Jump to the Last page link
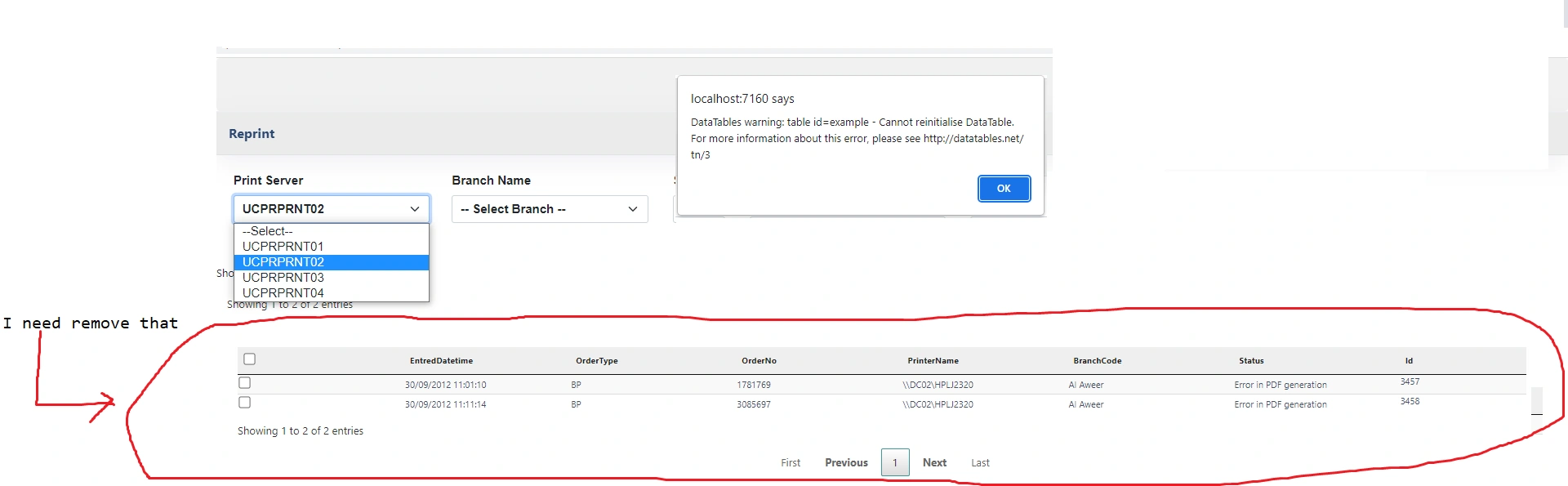 coord(980,463)
